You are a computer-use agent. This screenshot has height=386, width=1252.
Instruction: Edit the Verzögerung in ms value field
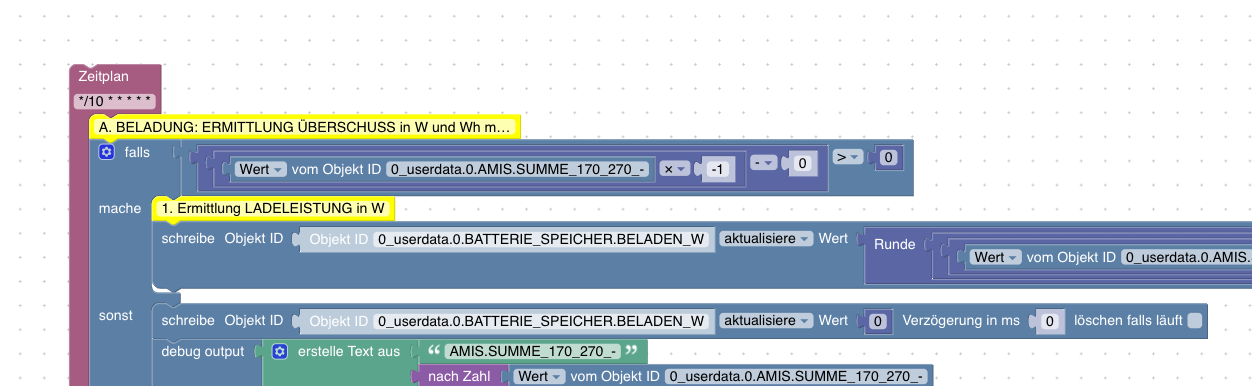tap(1049, 321)
